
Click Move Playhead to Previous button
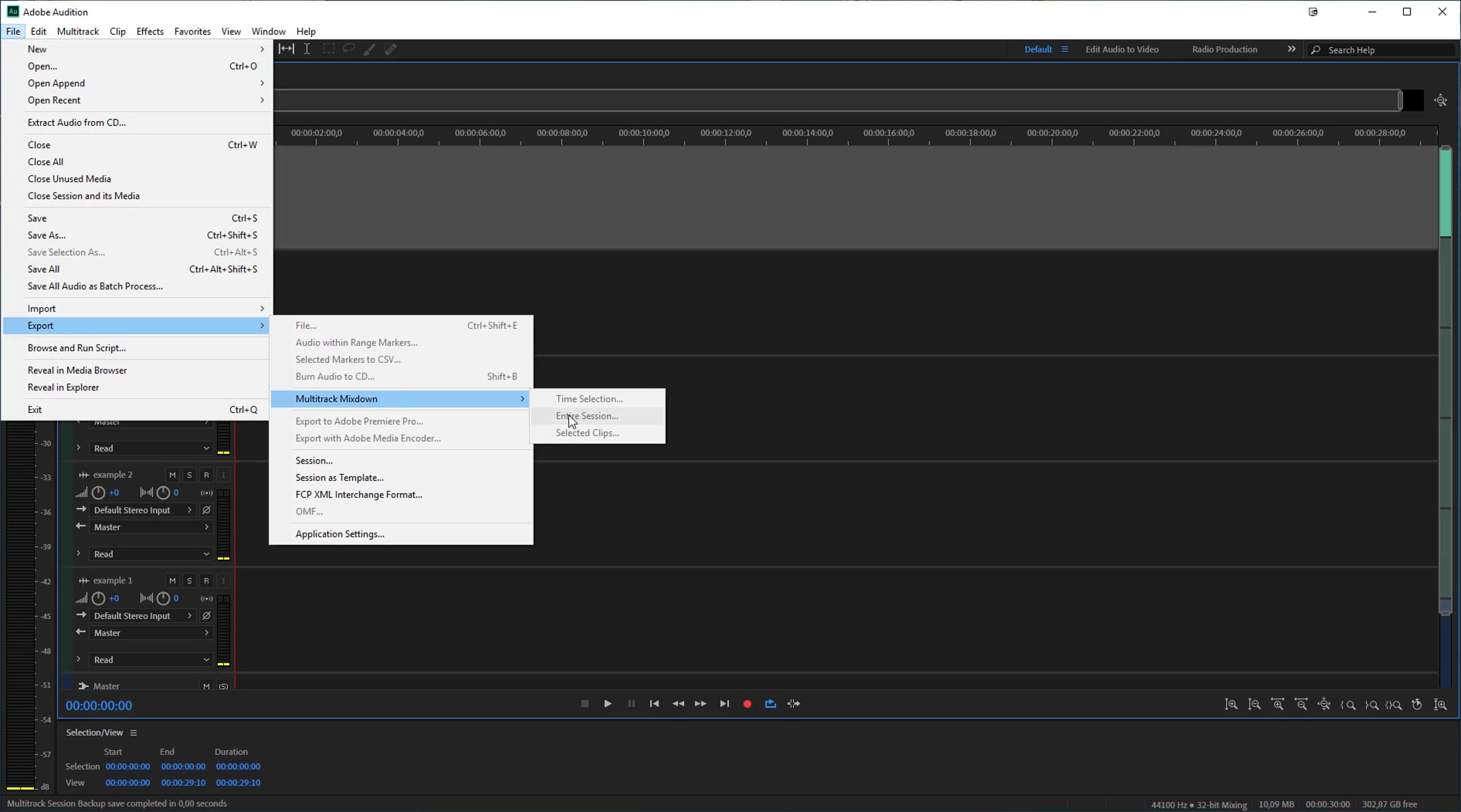(x=654, y=704)
